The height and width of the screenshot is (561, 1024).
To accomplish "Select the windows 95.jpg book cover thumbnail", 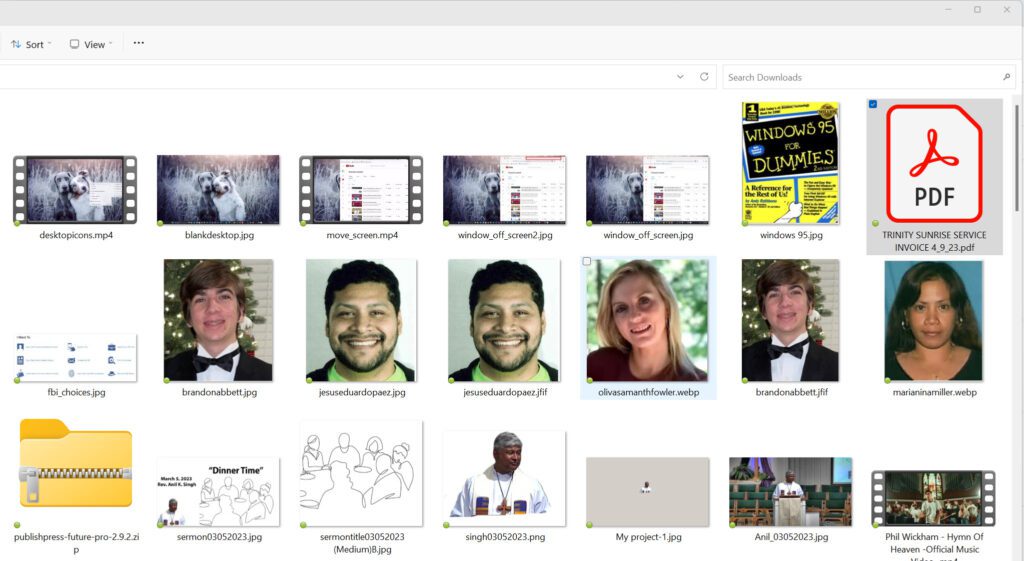I will coord(791,163).
